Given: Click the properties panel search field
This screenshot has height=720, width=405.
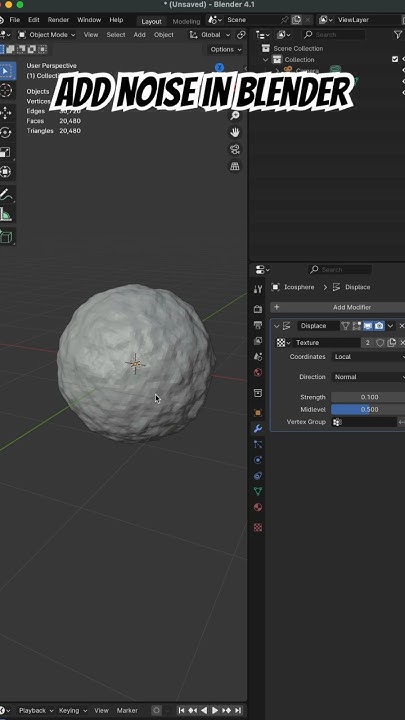Looking at the screenshot, I should [339, 270].
